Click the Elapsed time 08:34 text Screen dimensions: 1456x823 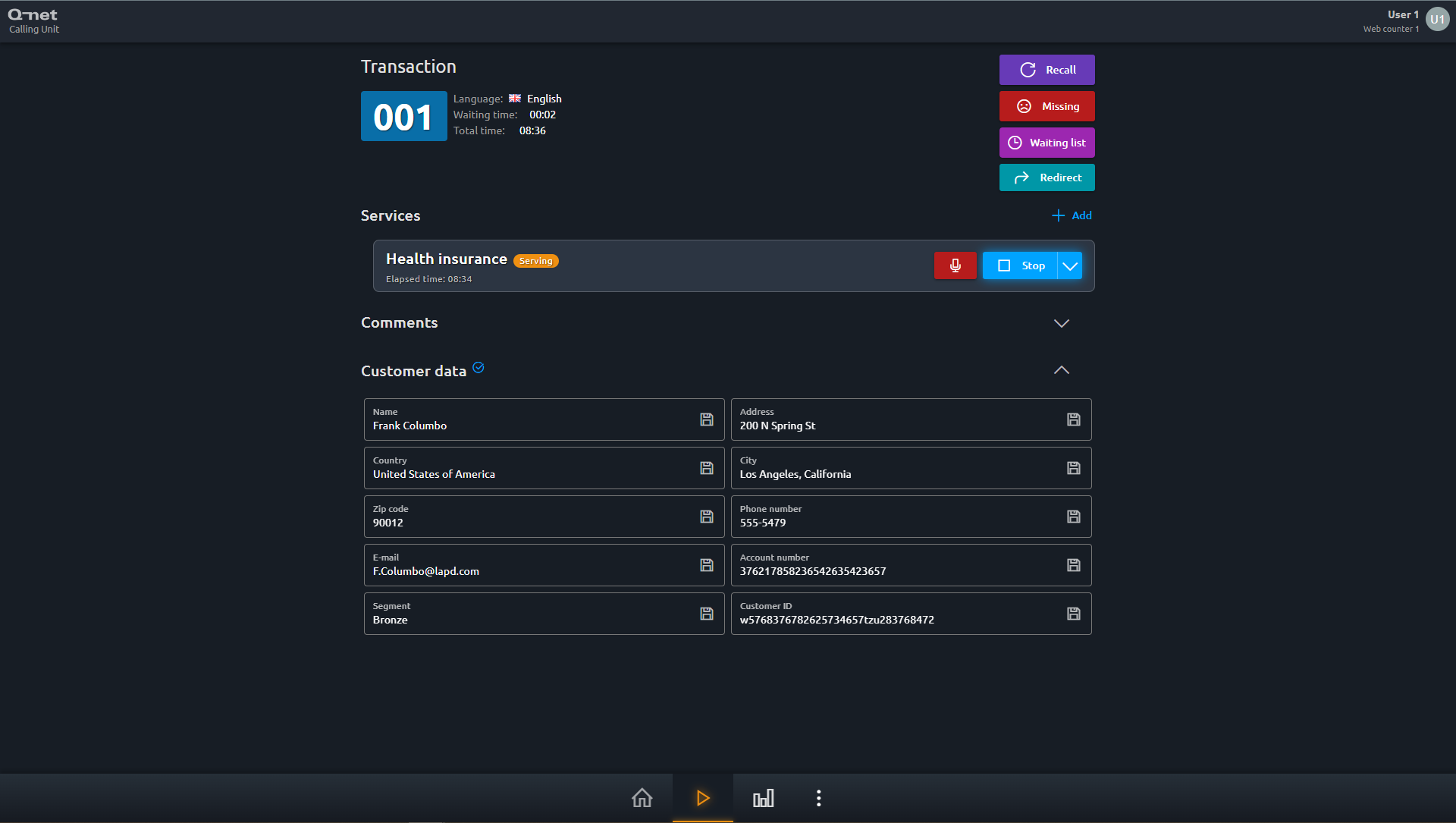click(x=428, y=279)
